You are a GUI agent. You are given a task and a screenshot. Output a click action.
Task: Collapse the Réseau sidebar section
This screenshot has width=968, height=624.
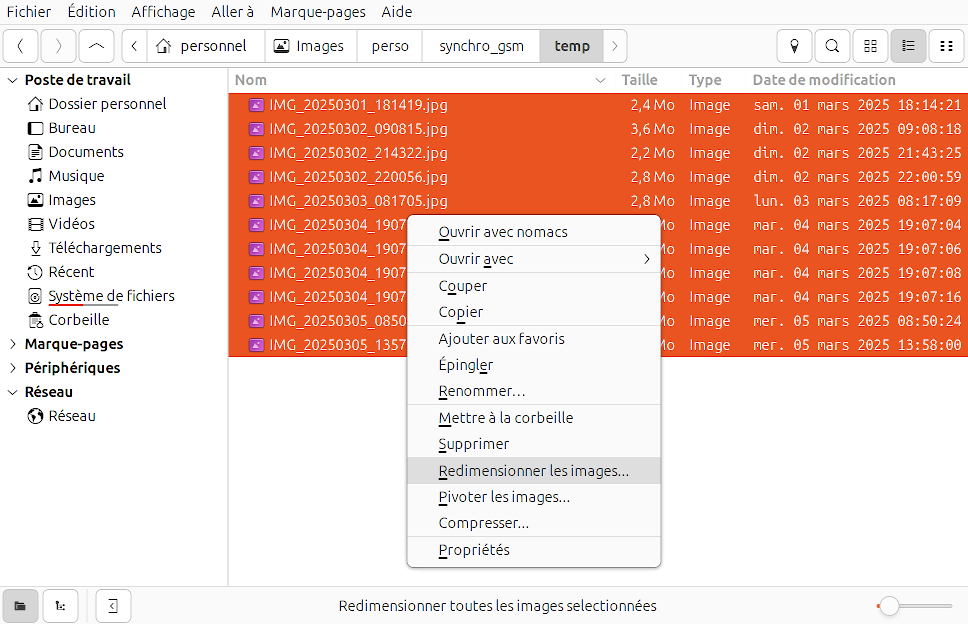[x=12, y=393]
